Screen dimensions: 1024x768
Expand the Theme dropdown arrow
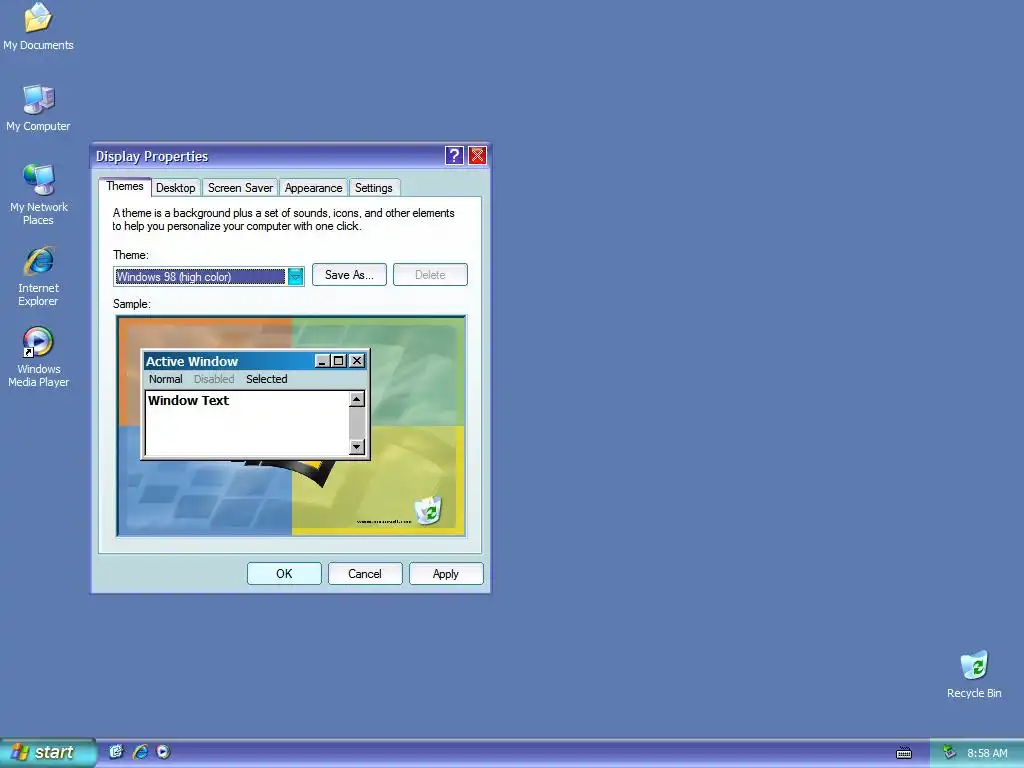[x=295, y=277]
